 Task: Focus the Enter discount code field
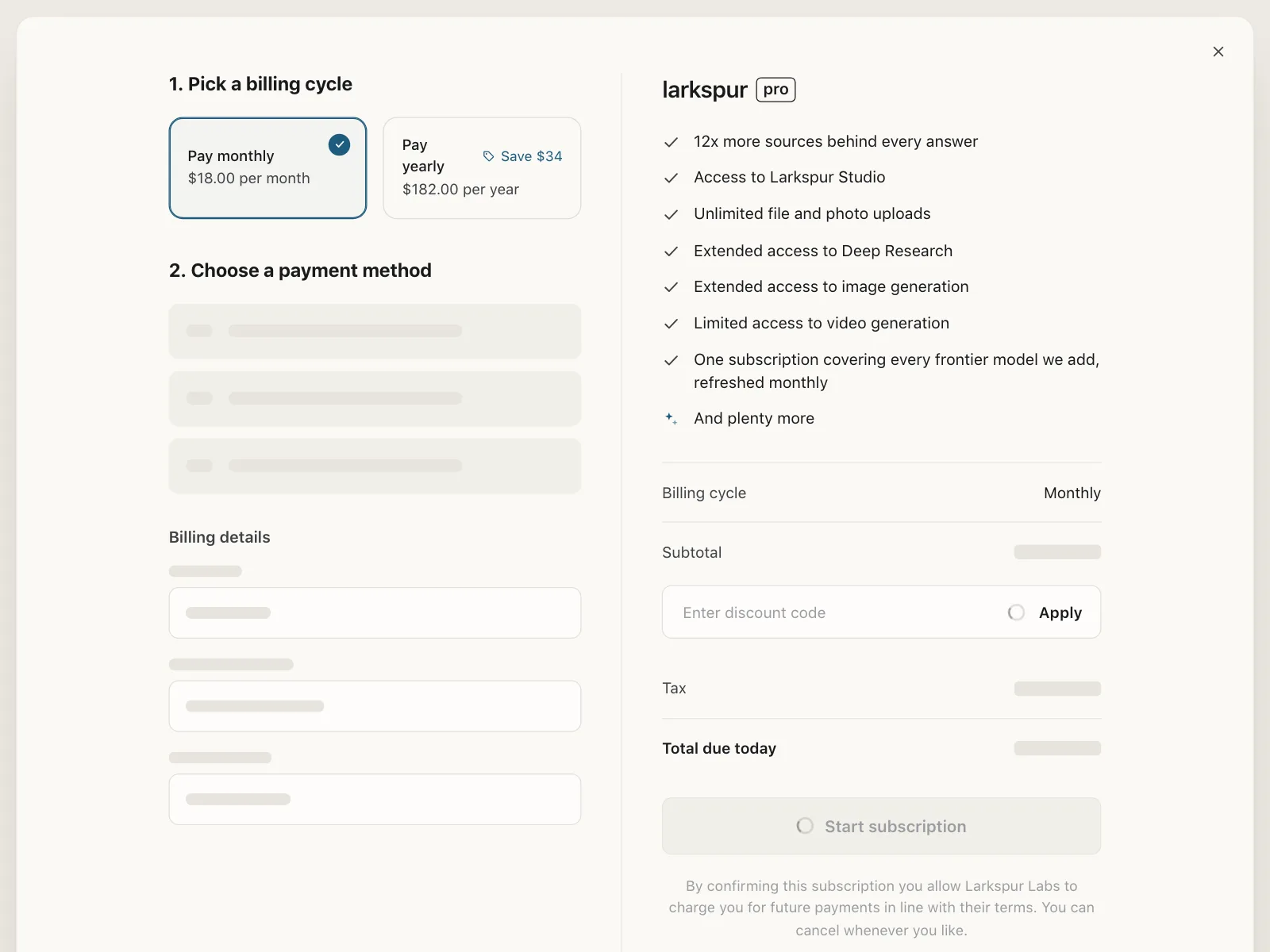(x=833, y=612)
